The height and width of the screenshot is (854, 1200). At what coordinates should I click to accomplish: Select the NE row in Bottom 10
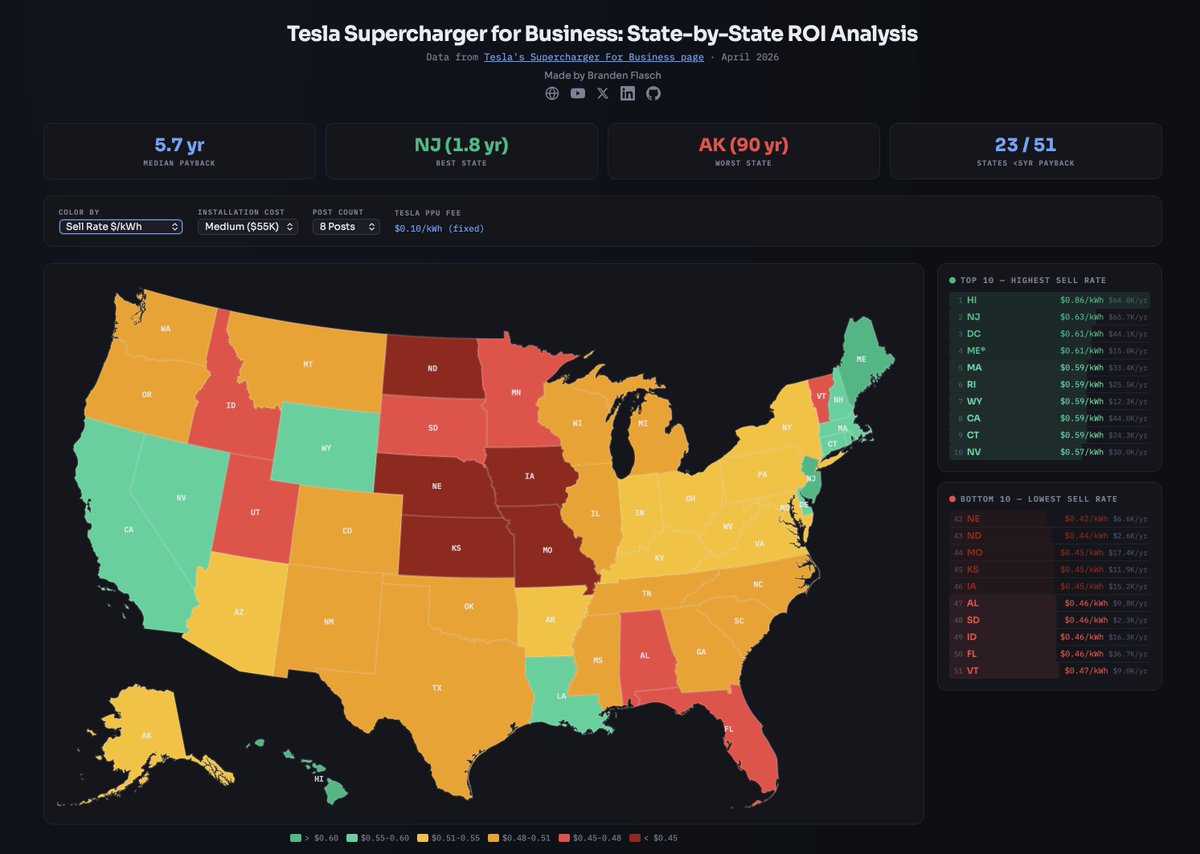(1049, 519)
